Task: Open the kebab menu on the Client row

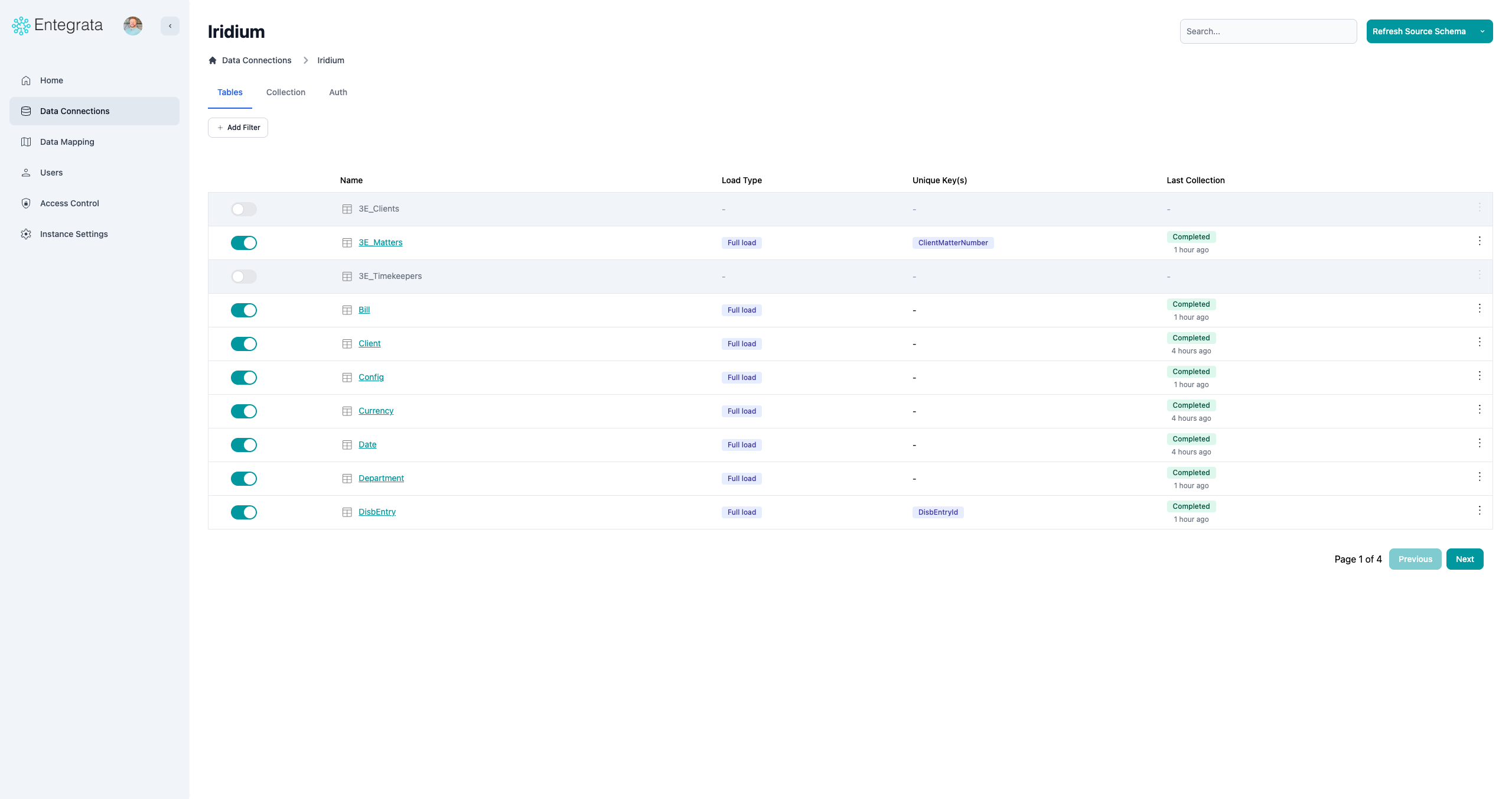Action: (1480, 342)
